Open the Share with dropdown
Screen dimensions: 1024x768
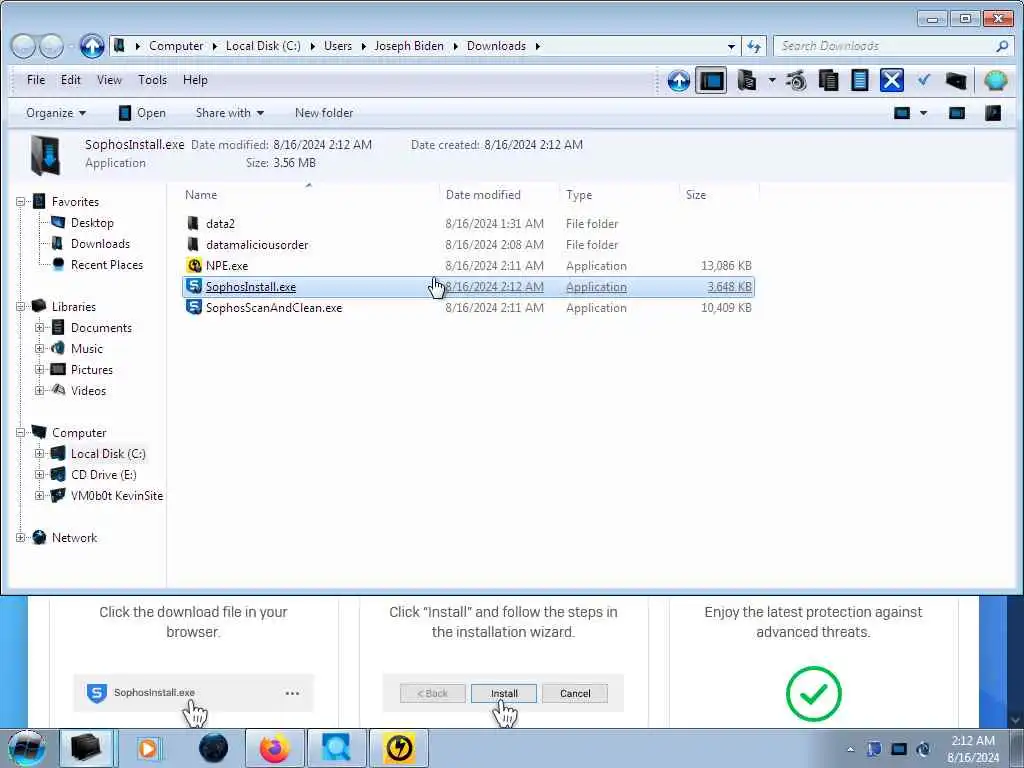point(230,113)
